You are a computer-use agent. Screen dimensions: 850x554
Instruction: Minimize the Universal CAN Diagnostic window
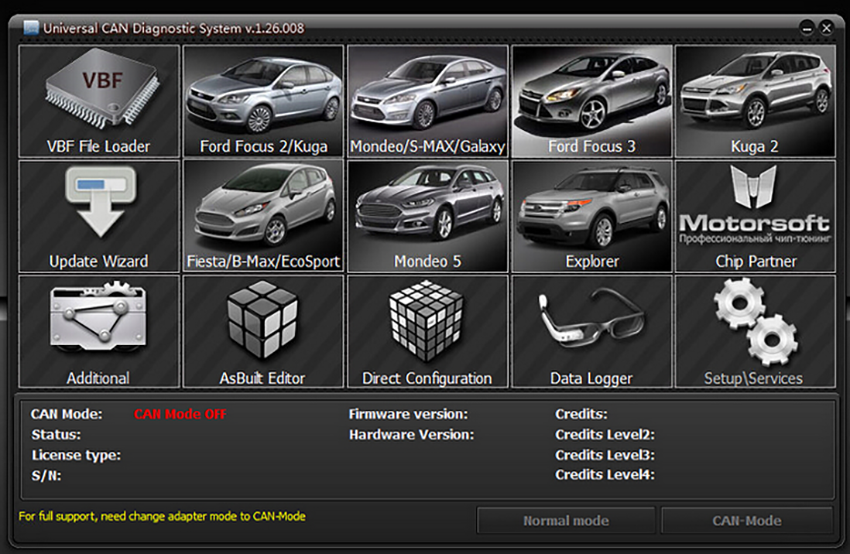point(807,28)
